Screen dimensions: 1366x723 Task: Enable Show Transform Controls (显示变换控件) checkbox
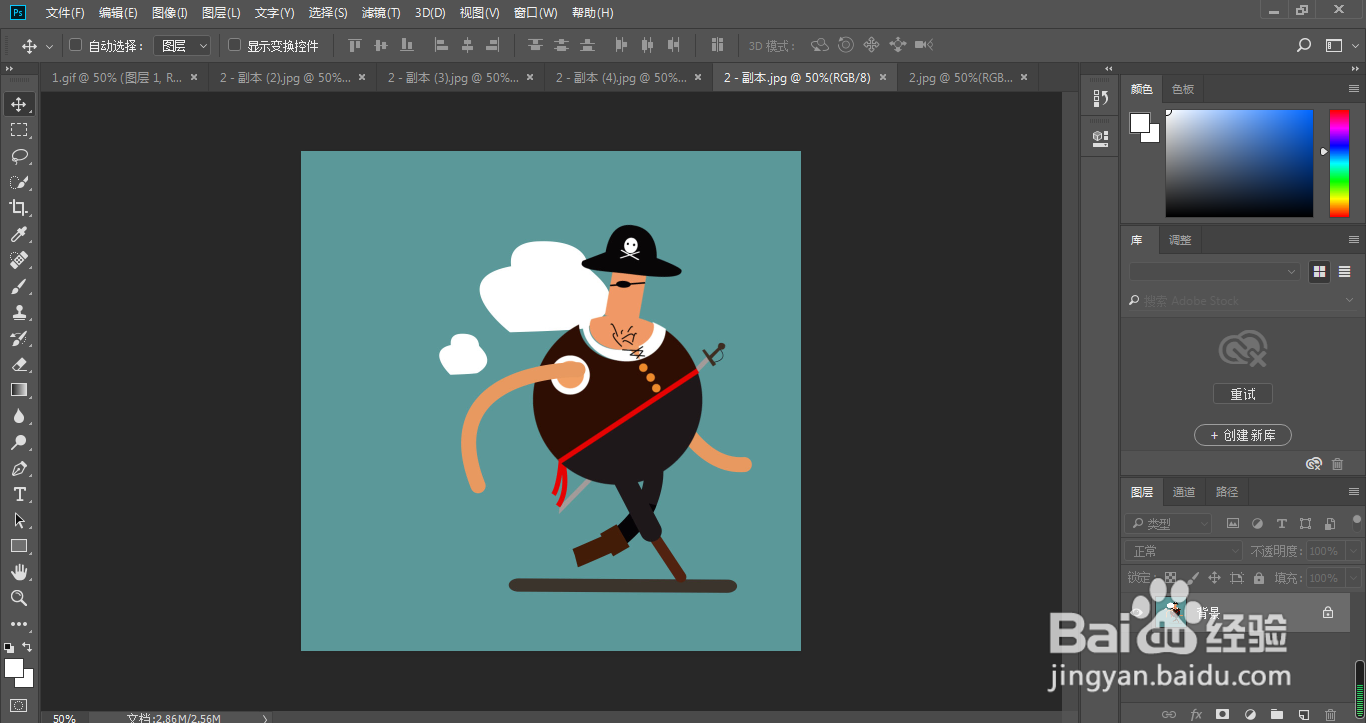pos(235,45)
